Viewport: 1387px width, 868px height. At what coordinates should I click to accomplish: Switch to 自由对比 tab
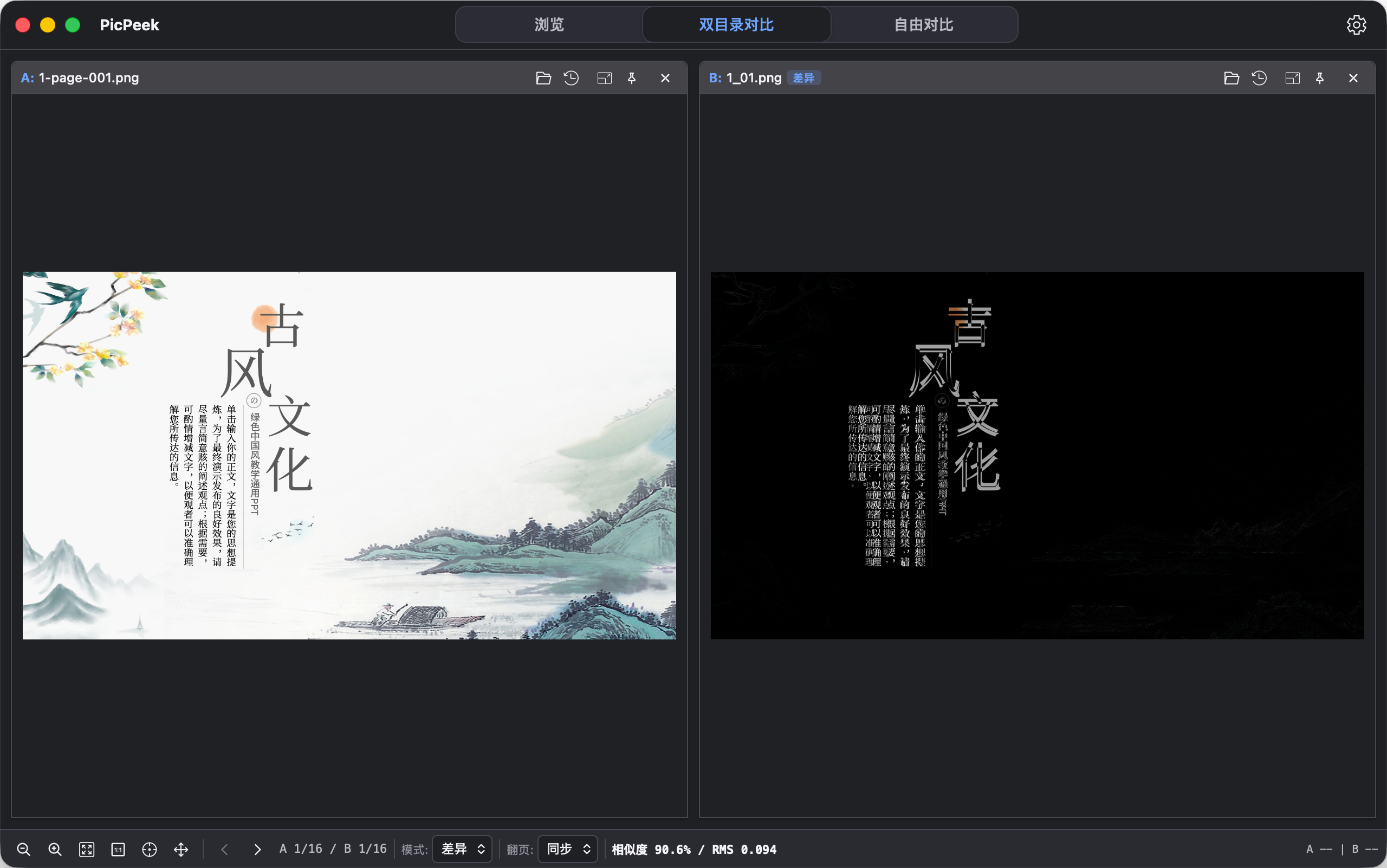tap(924, 25)
